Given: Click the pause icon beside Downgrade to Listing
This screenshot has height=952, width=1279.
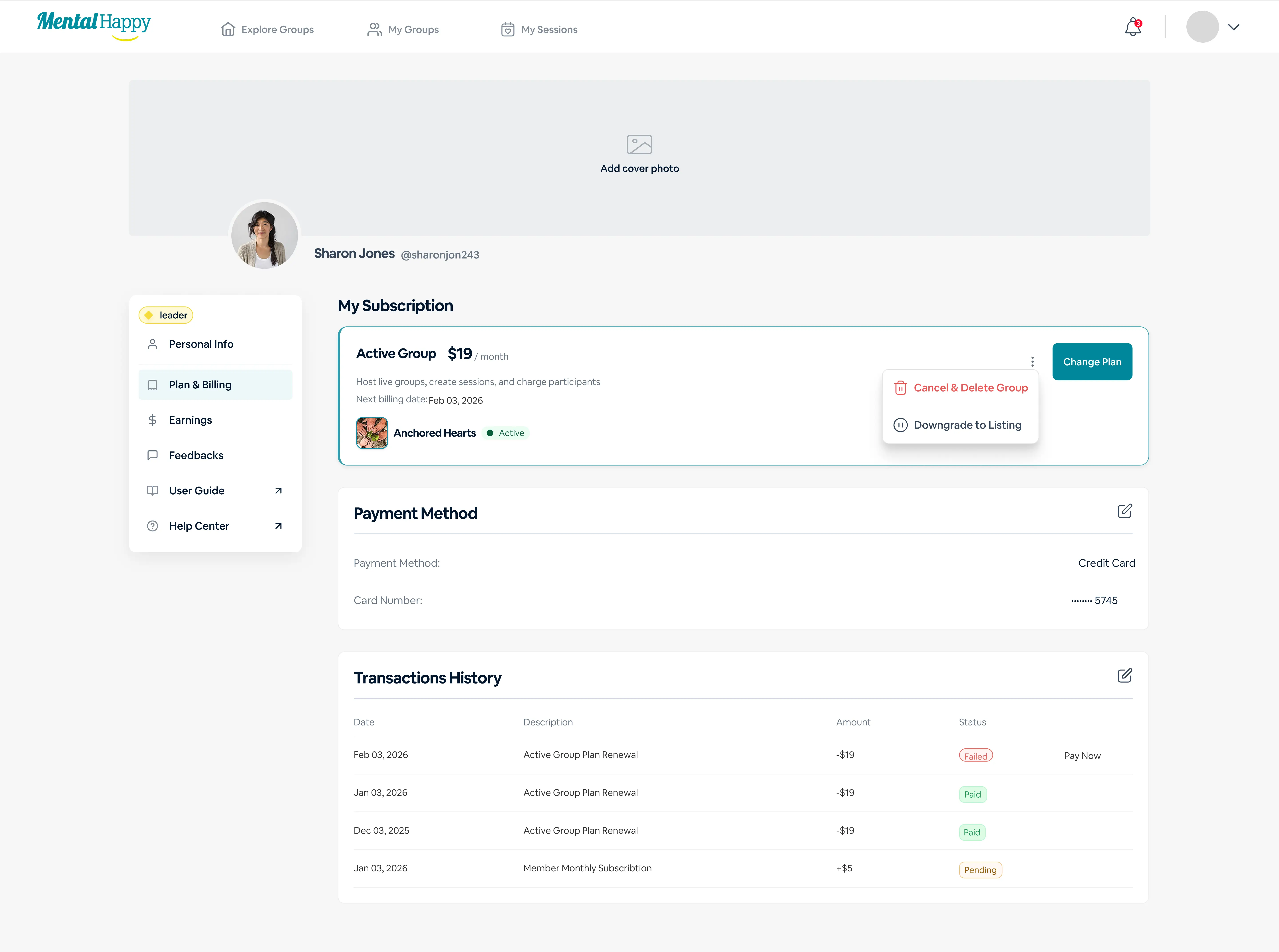Looking at the screenshot, I should pos(900,425).
